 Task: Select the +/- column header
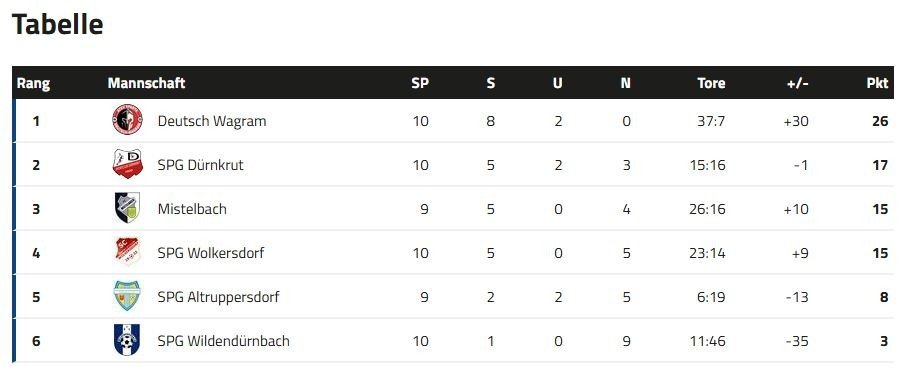click(x=798, y=83)
